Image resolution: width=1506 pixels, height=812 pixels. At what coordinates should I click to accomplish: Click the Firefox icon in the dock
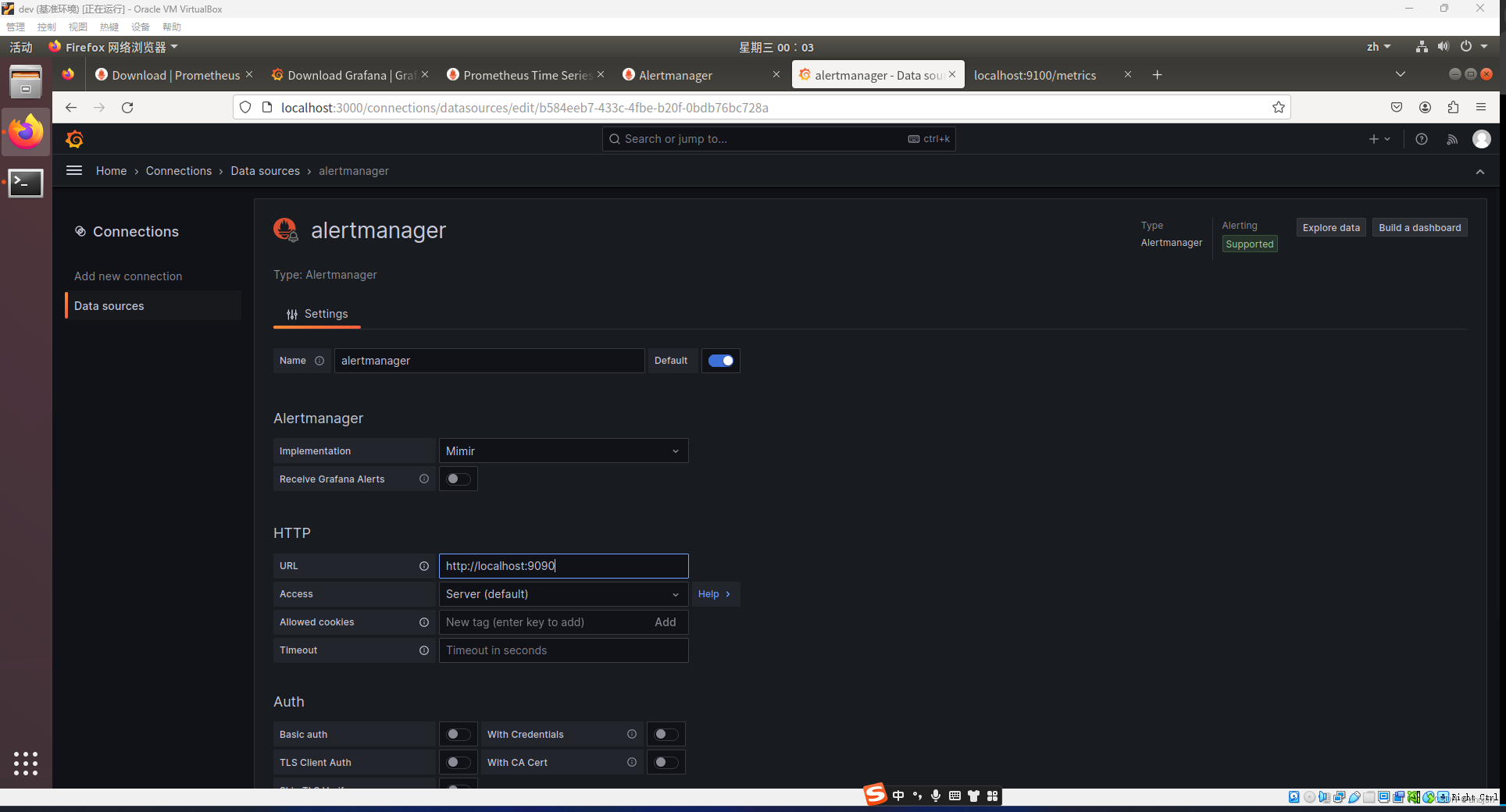point(26,132)
